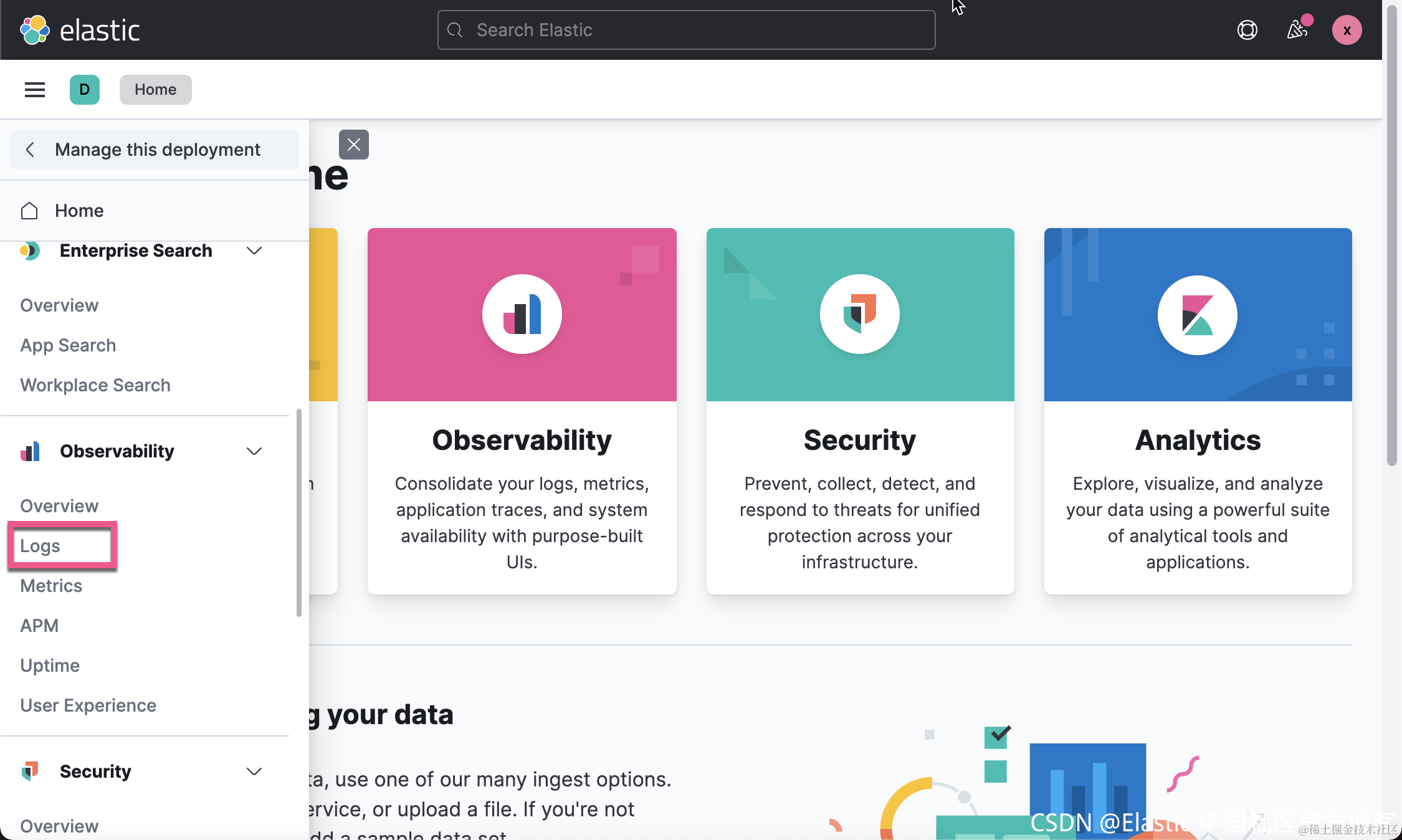Click the side navigation scrollbar
This screenshot has height=840, width=1402.
coord(299,511)
